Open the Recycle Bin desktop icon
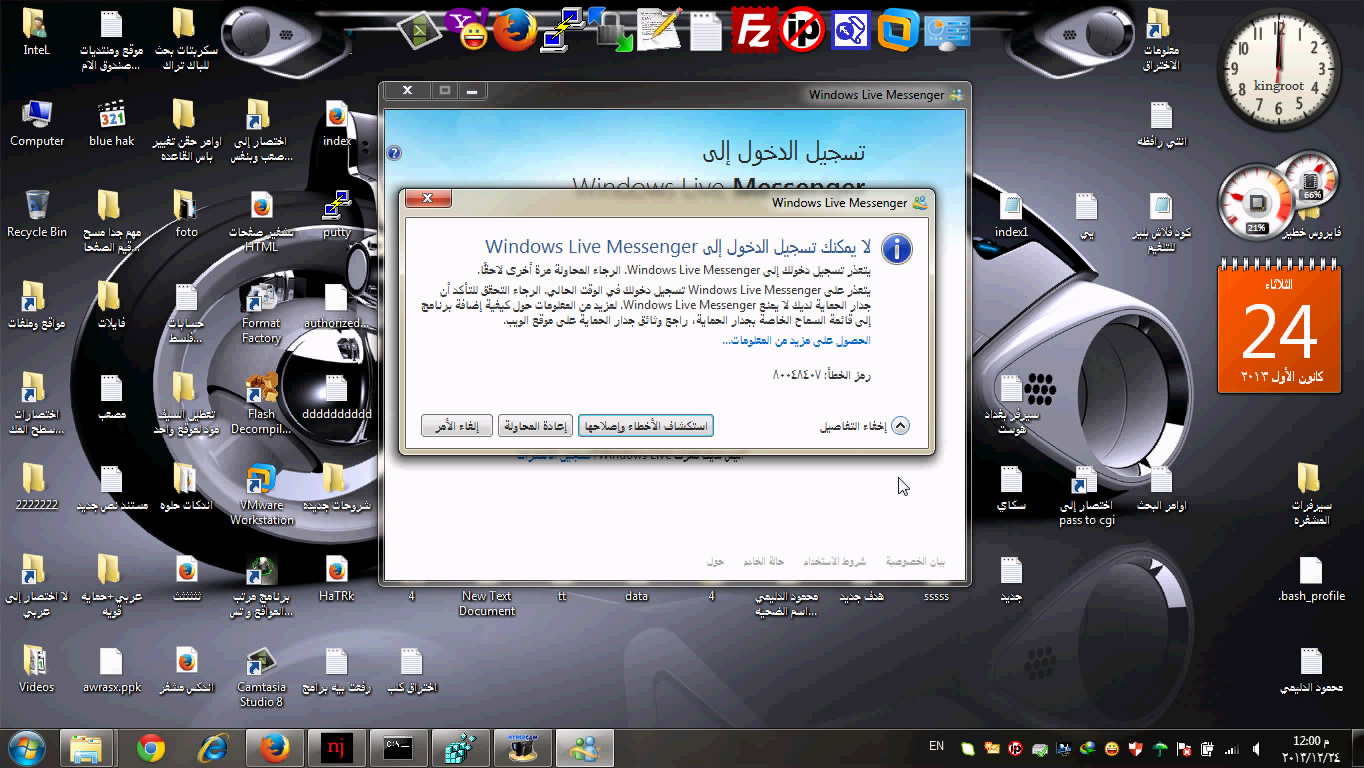The height and width of the screenshot is (768, 1364). pos(37,214)
